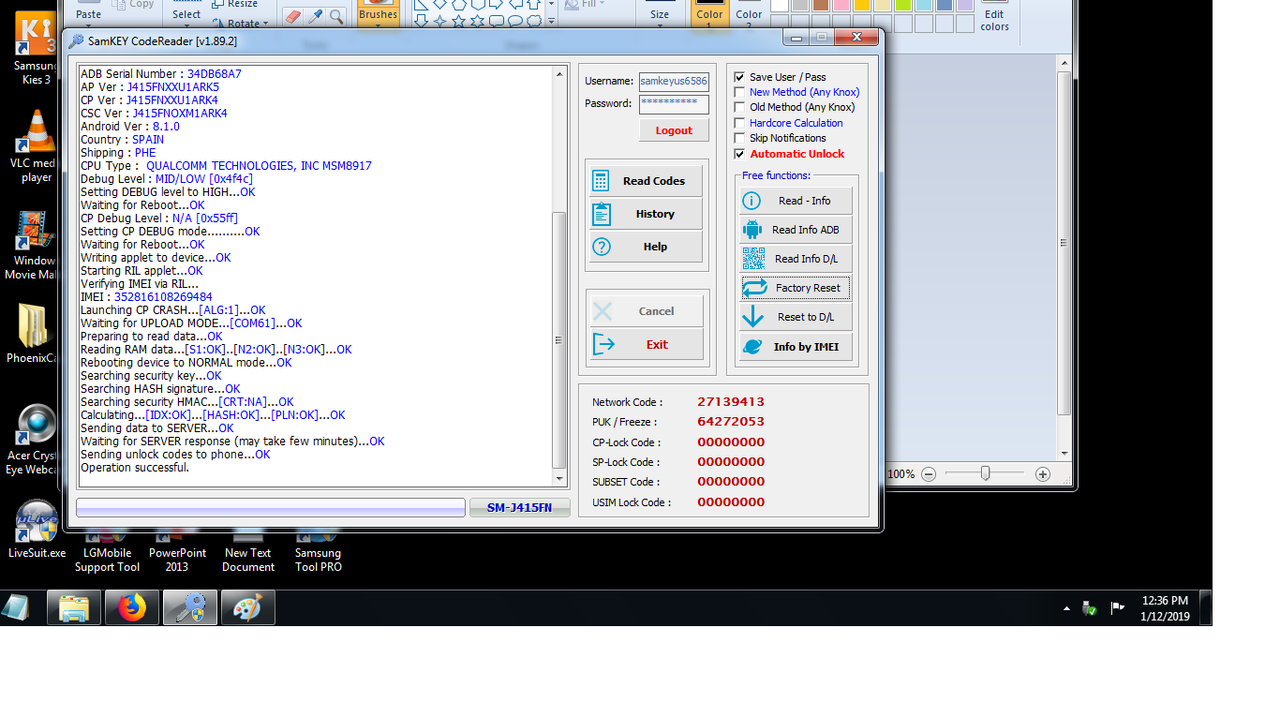Zoom out using Paint's minus button
This screenshot has width=1280, height=720.
[x=929, y=474]
